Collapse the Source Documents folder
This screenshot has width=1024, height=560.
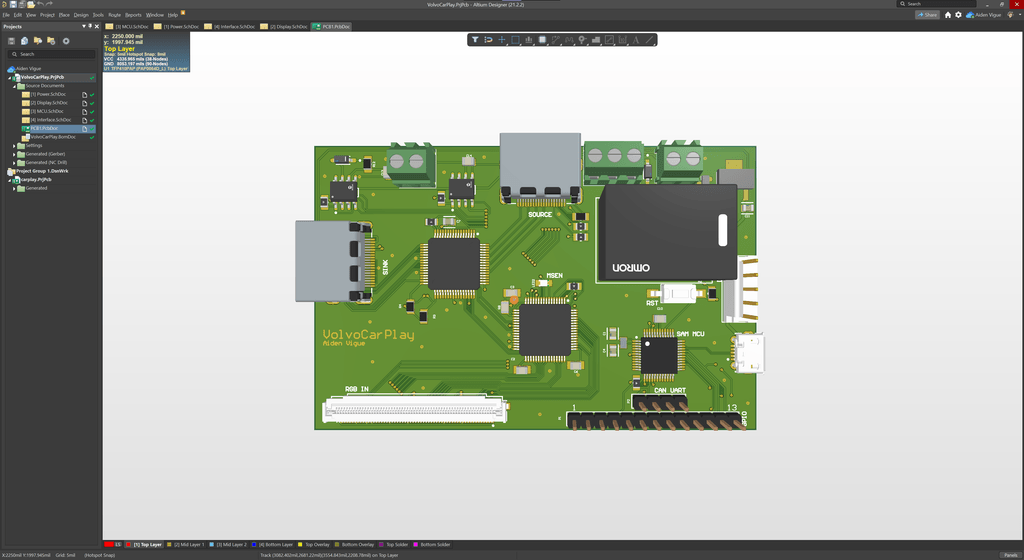click(14, 86)
